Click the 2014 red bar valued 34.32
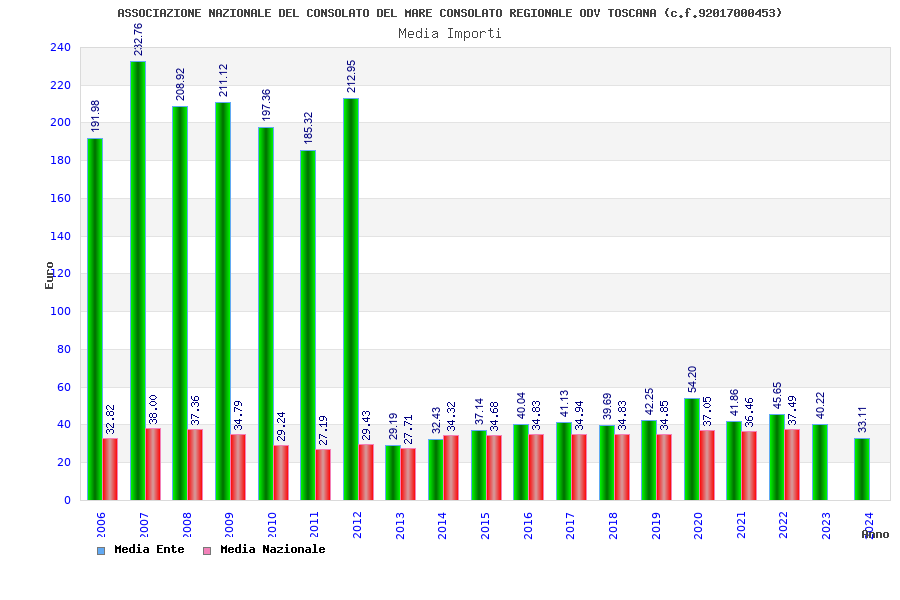Image resolution: width=900 pixels, height=600 pixels. pyautogui.click(x=451, y=468)
